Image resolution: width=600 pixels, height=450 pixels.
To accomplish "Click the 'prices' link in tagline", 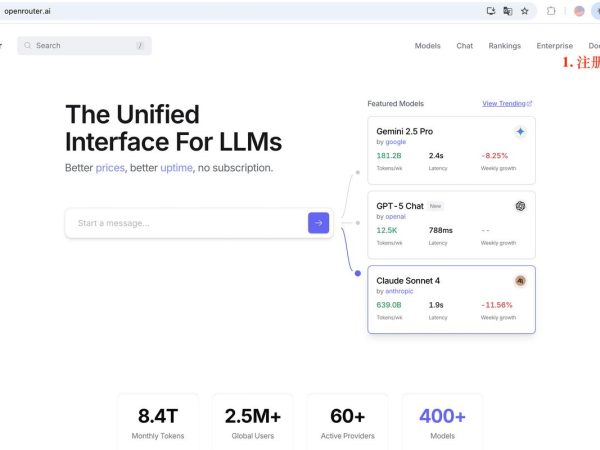I will pos(110,168).
